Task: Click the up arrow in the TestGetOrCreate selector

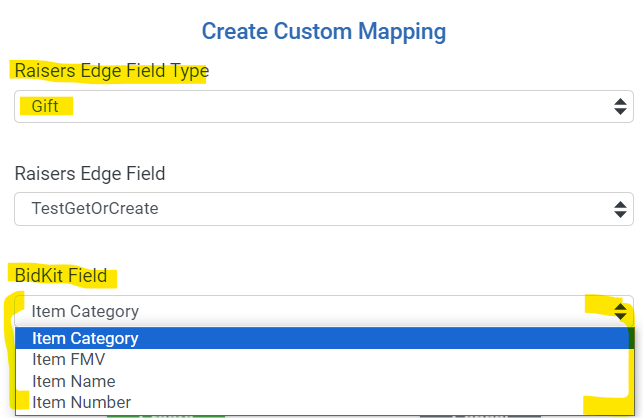Action: click(x=620, y=203)
